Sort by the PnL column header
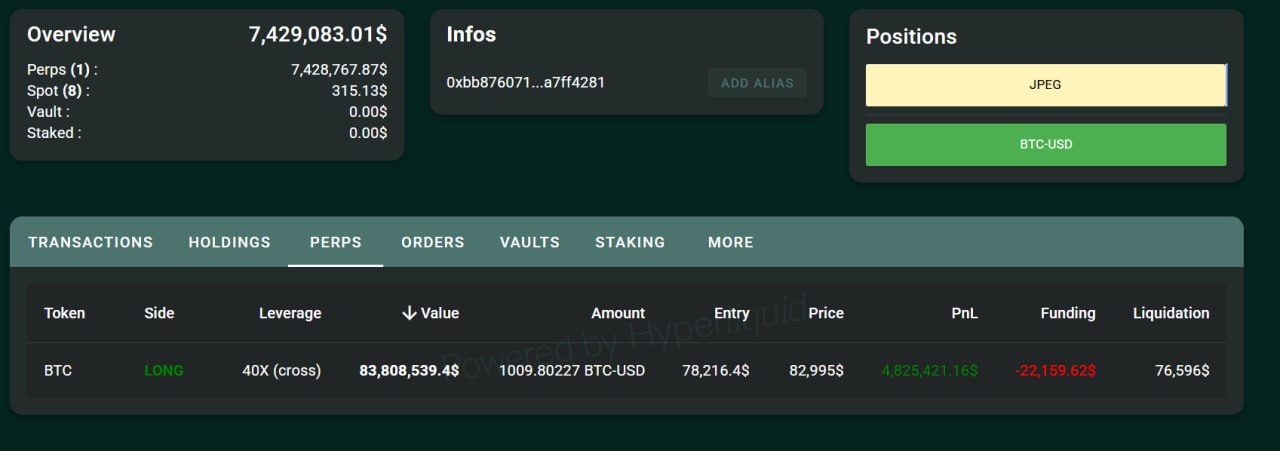 point(964,313)
